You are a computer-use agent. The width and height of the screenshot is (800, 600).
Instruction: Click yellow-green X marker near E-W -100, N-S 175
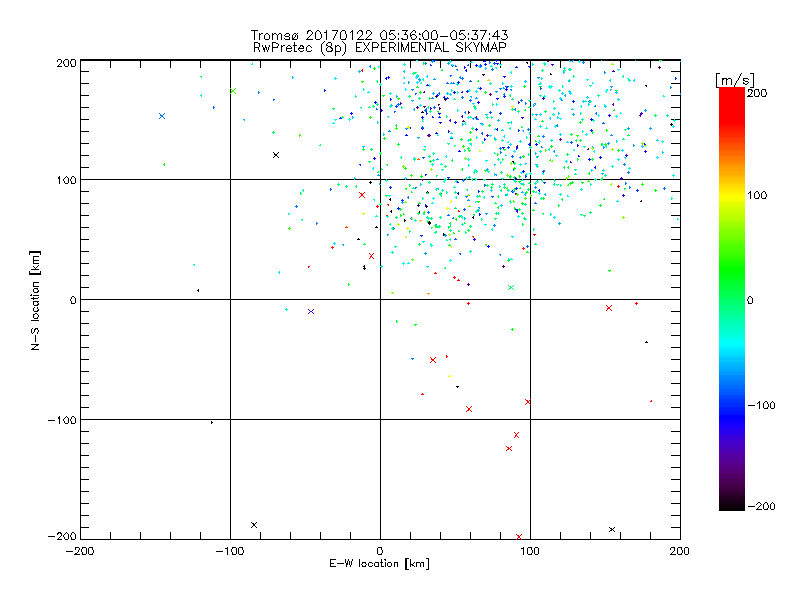[x=233, y=91]
